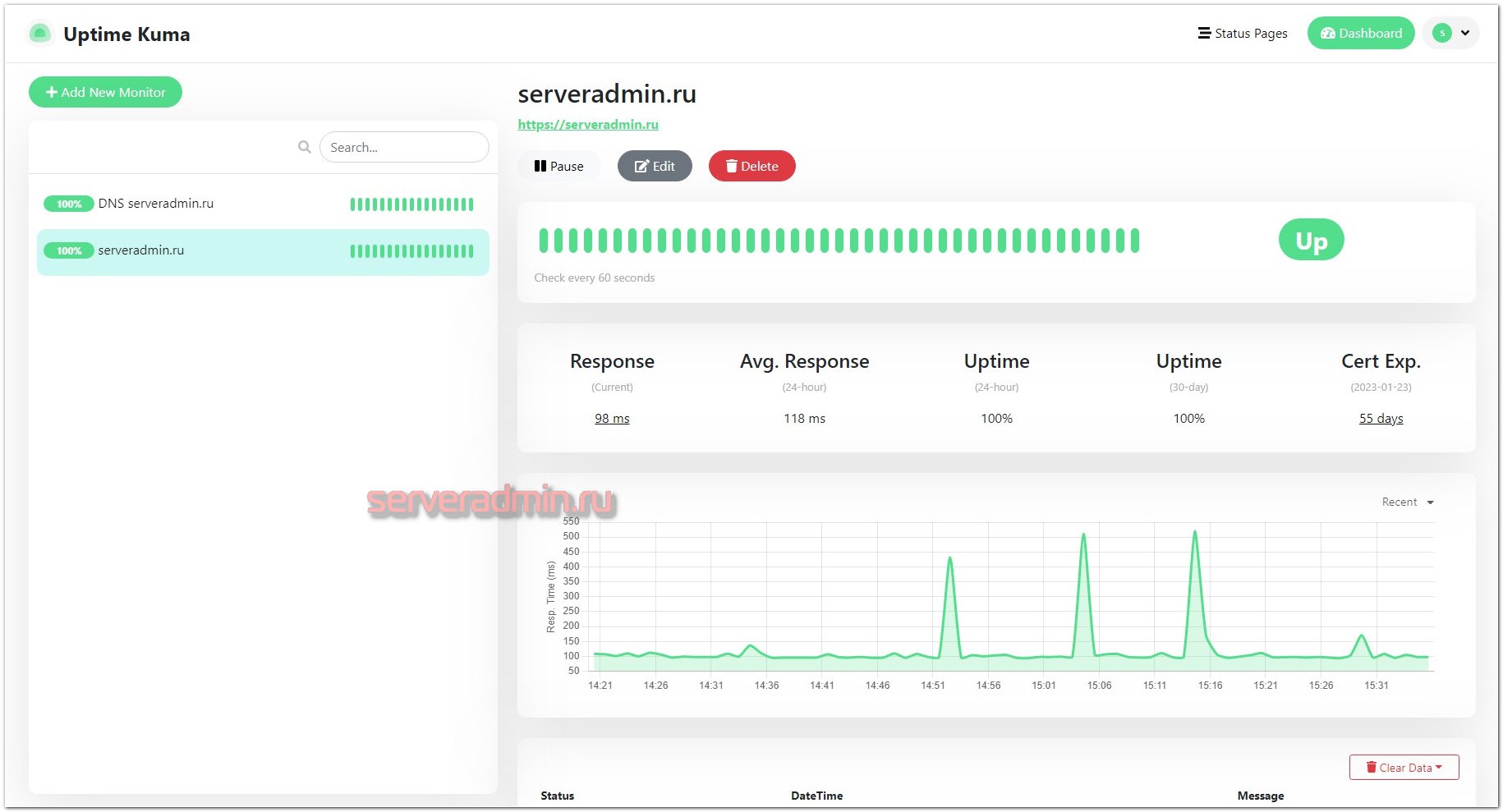The image size is (1503, 812).
Task: Navigate to the Dashboard
Action: pyautogui.click(x=1360, y=33)
